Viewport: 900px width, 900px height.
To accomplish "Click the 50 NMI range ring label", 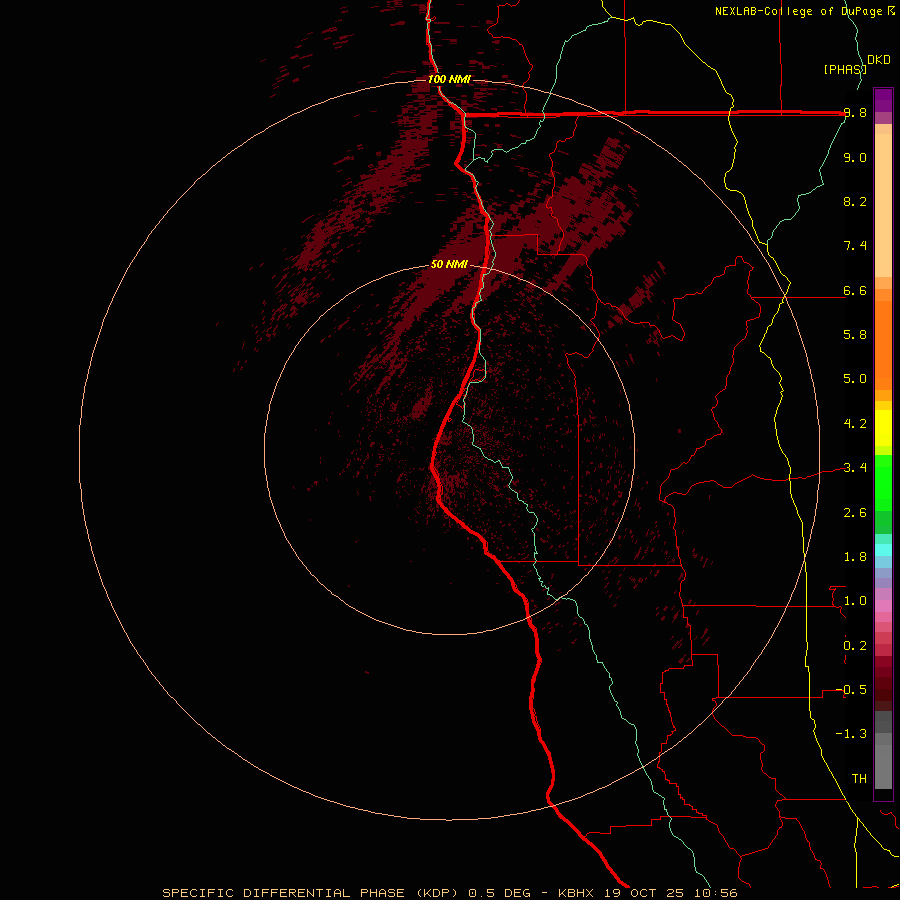I will [x=449, y=264].
